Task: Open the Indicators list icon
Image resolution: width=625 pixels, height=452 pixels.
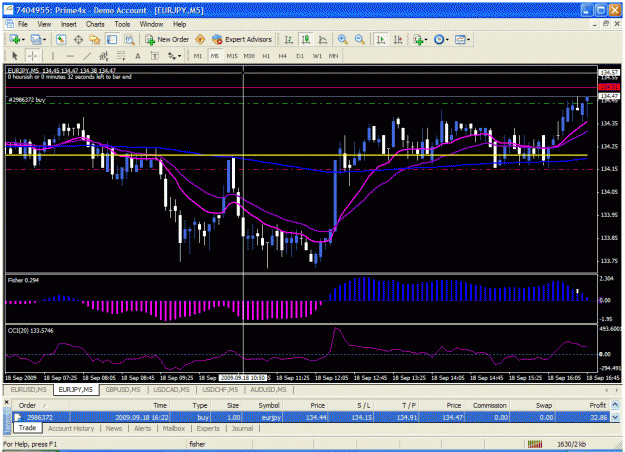Action: [x=418, y=39]
